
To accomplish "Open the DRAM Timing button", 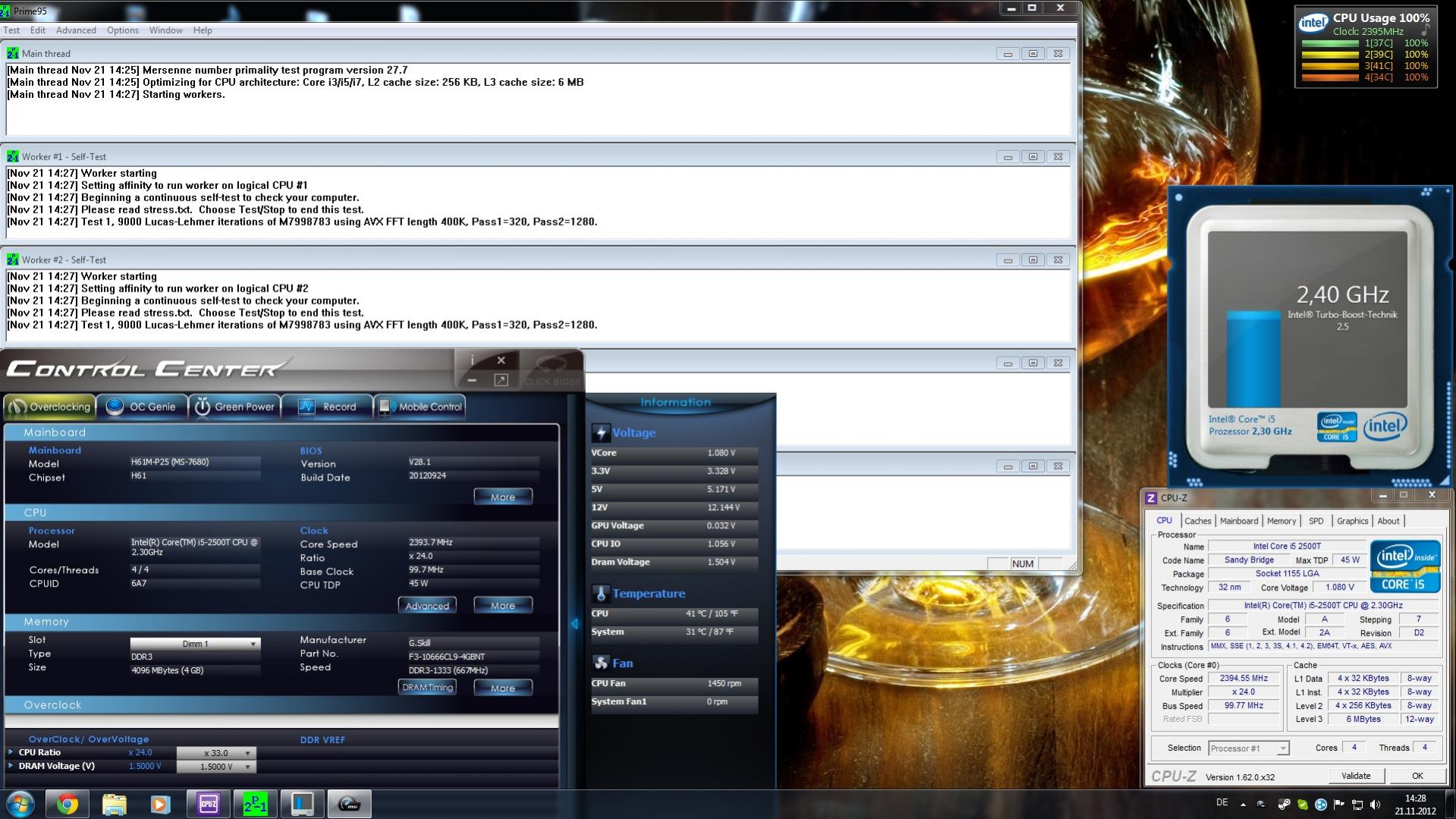I will coord(427,688).
